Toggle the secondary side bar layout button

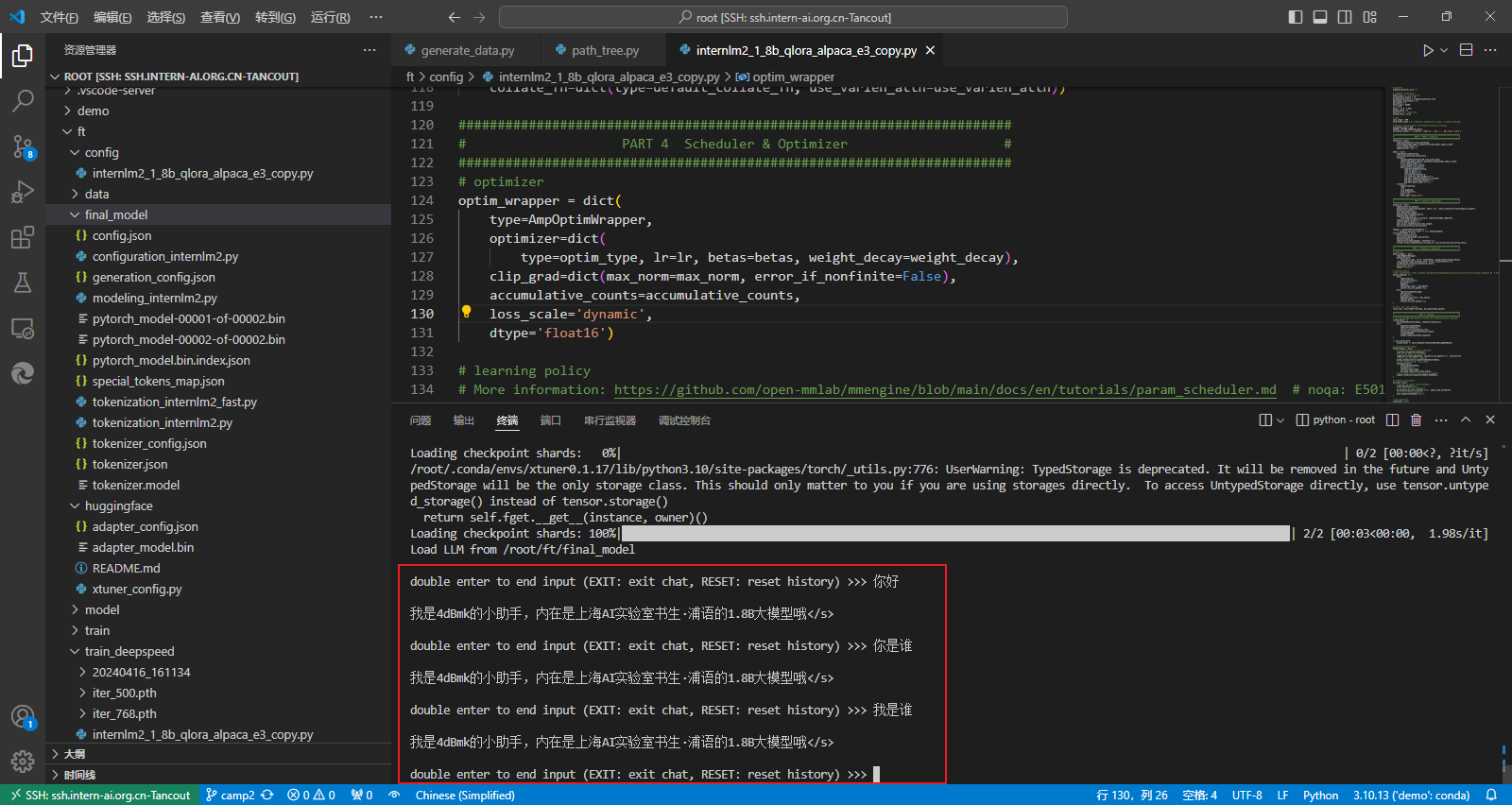click(1345, 17)
